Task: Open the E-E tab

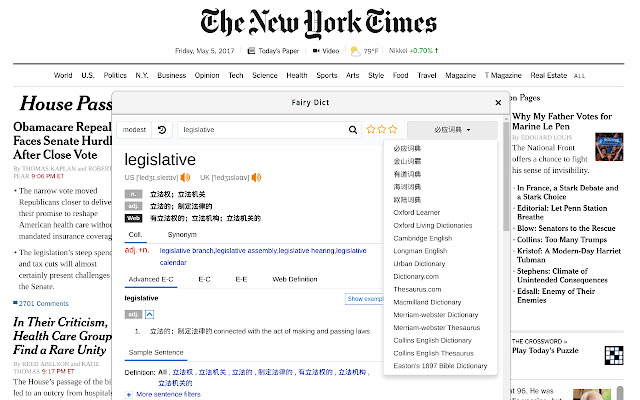Action: [x=241, y=279]
